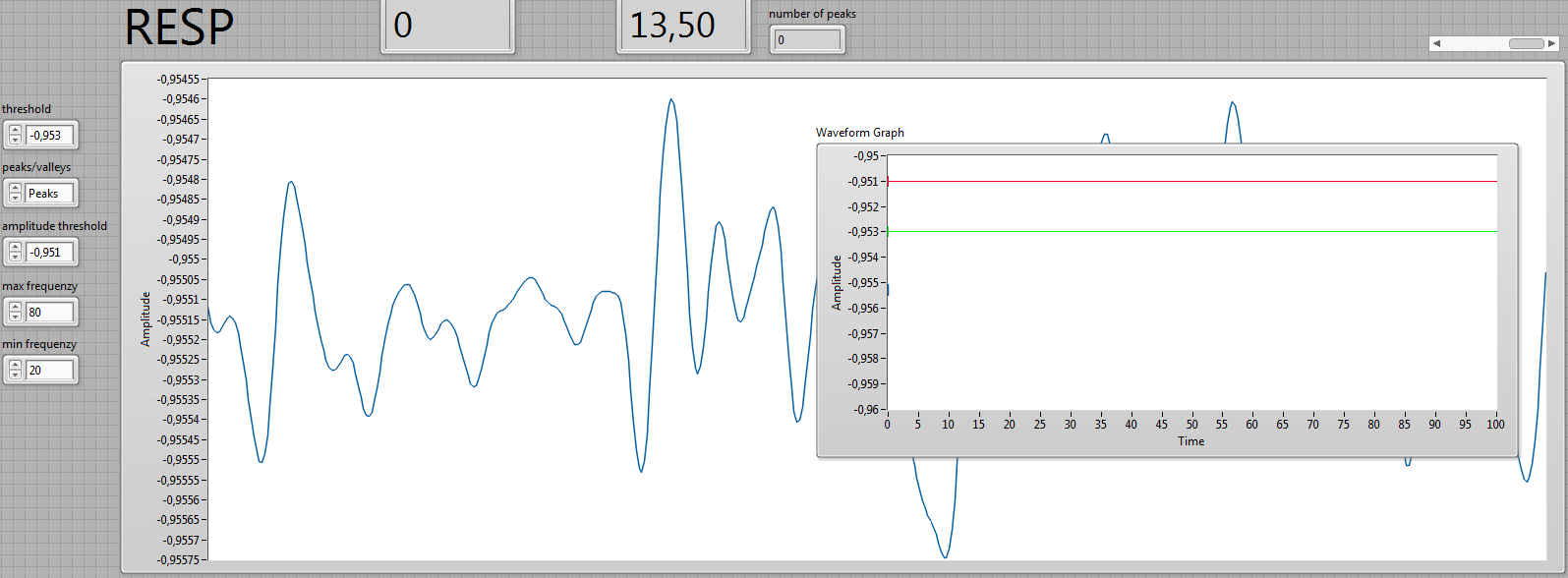Switch peaks/valleys selector with its down arrow
The width and height of the screenshot is (1568, 578).
15,198
